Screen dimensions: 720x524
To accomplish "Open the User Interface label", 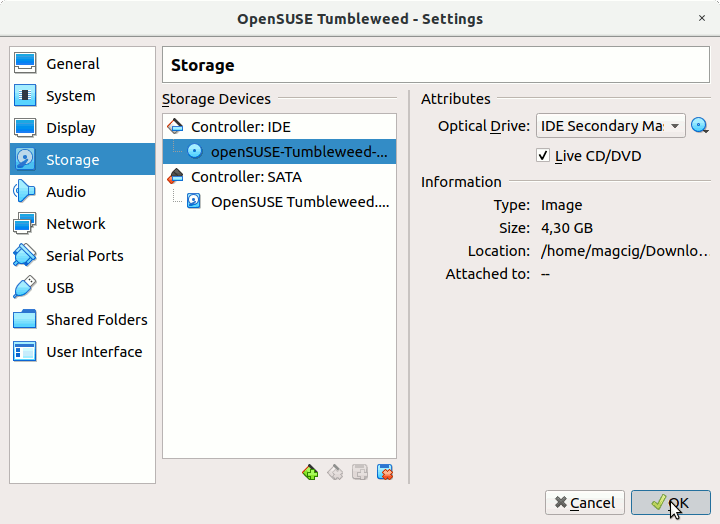I will tap(94, 352).
